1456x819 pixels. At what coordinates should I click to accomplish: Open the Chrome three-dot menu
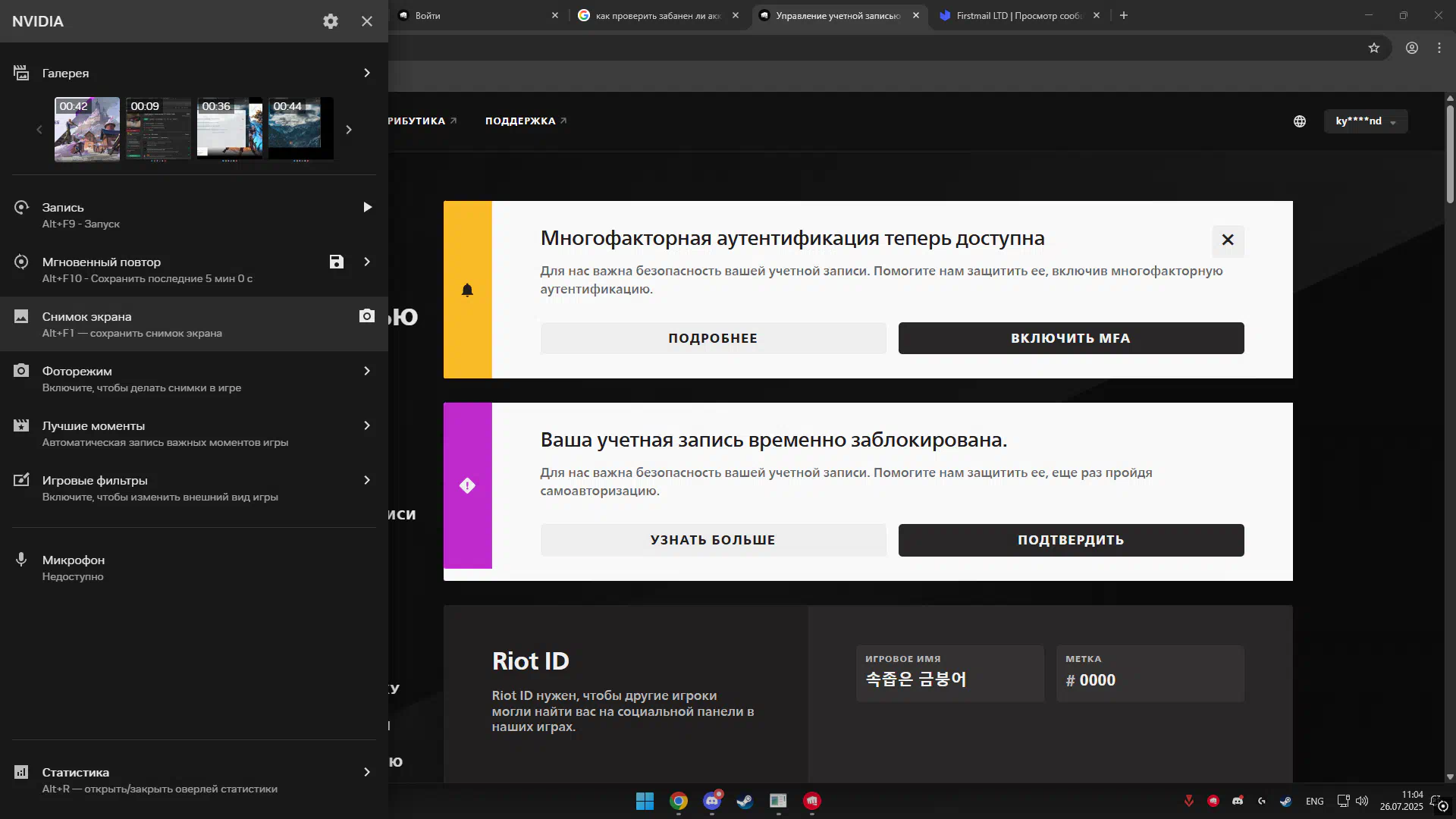tap(1439, 48)
